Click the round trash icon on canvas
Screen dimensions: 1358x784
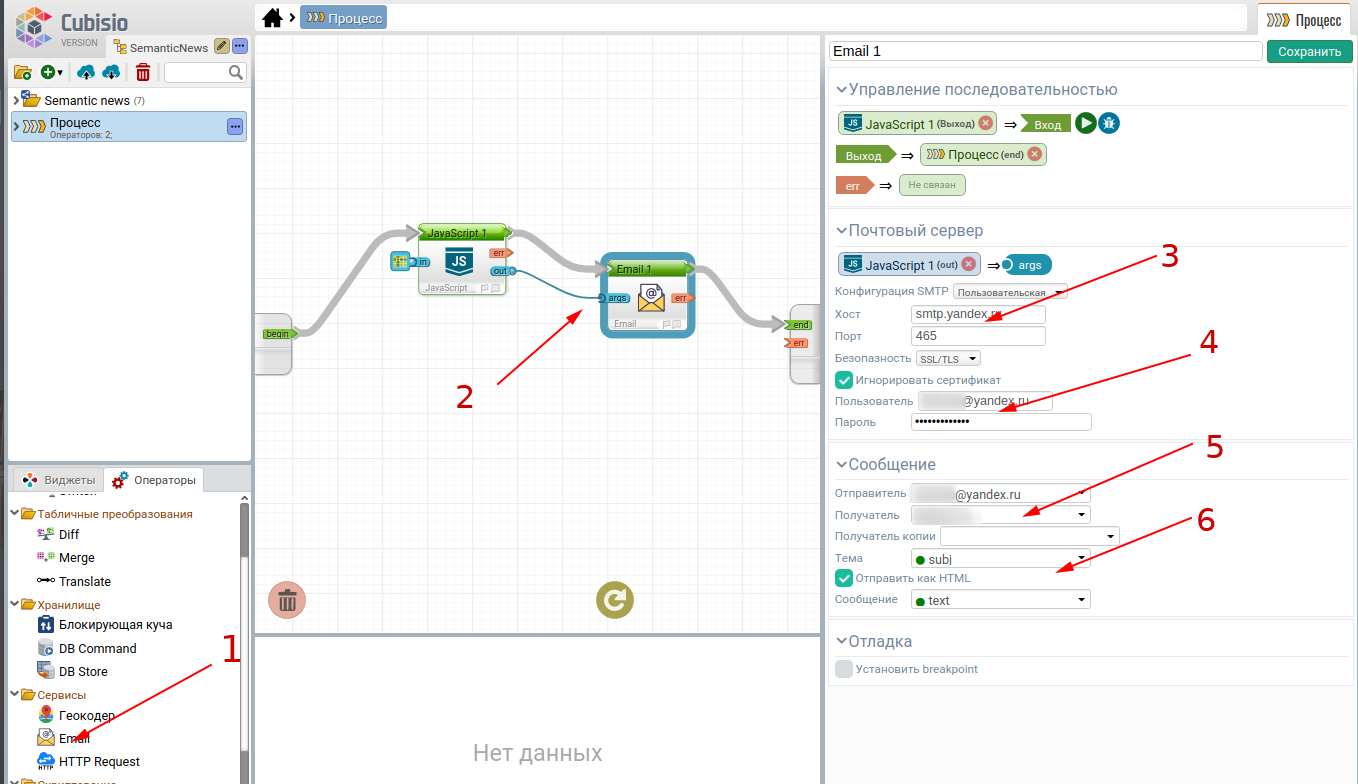click(x=287, y=600)
